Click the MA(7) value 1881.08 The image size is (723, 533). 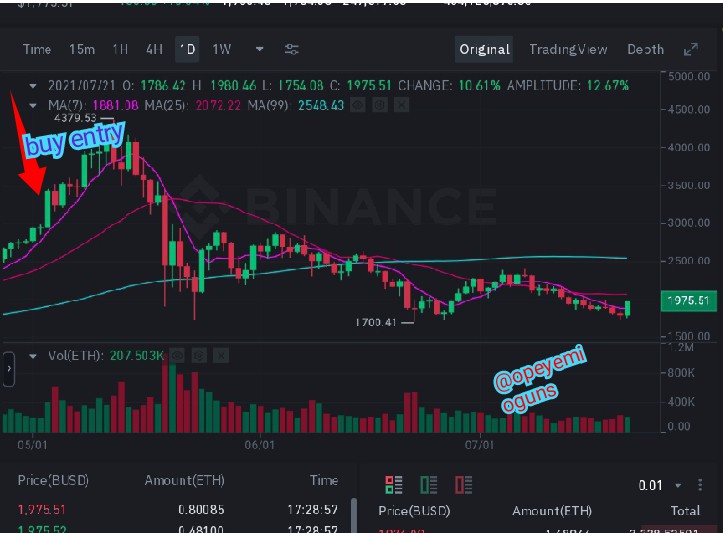(115, 106)
